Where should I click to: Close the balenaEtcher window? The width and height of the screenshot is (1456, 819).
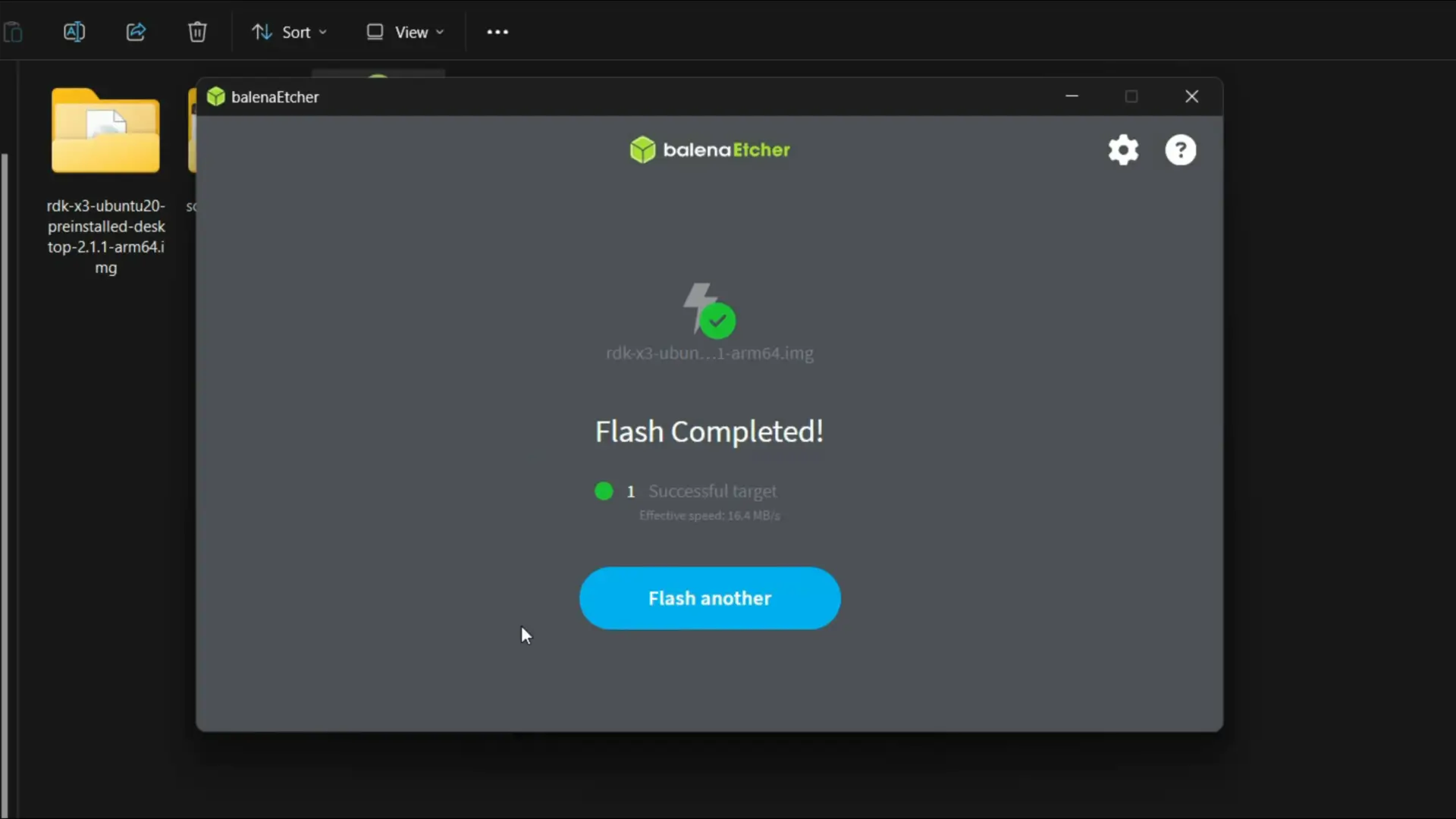1191,96
